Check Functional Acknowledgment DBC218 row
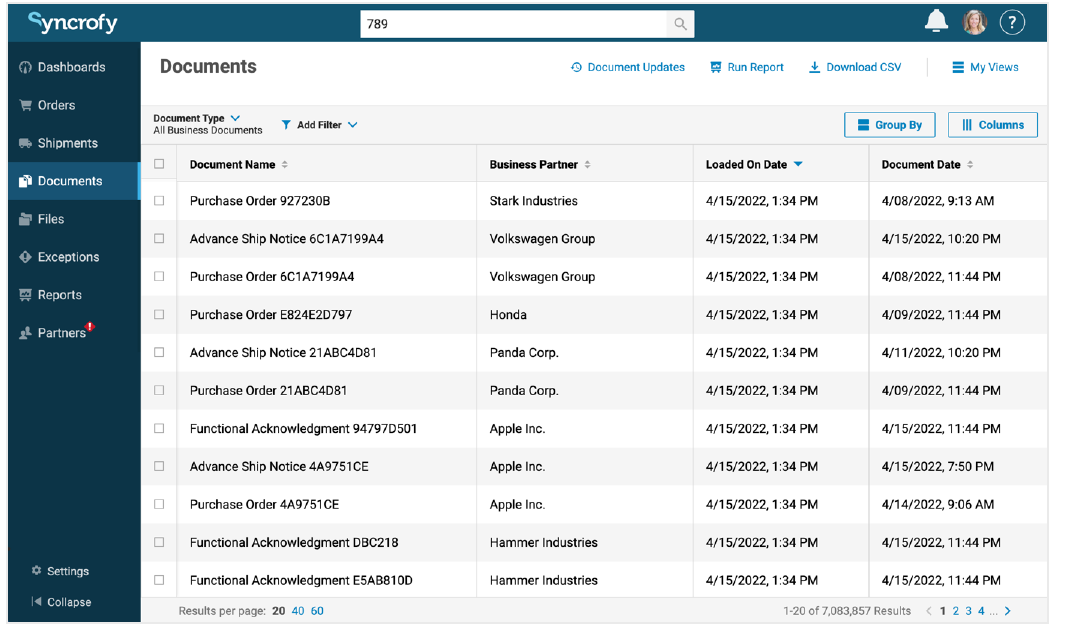This screenshot has height=628, width=1088. [x=159, y=542]
